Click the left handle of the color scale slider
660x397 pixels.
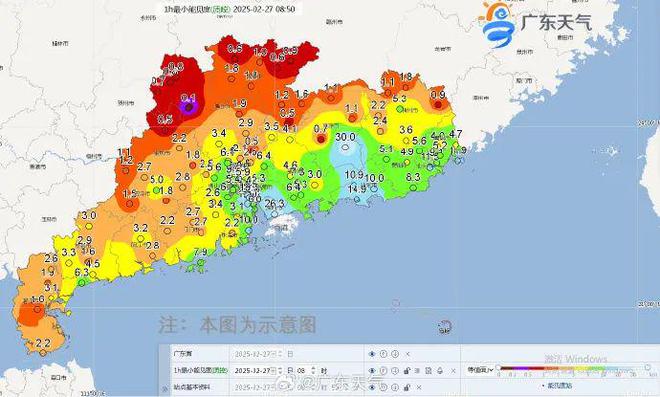pos(498,367)
